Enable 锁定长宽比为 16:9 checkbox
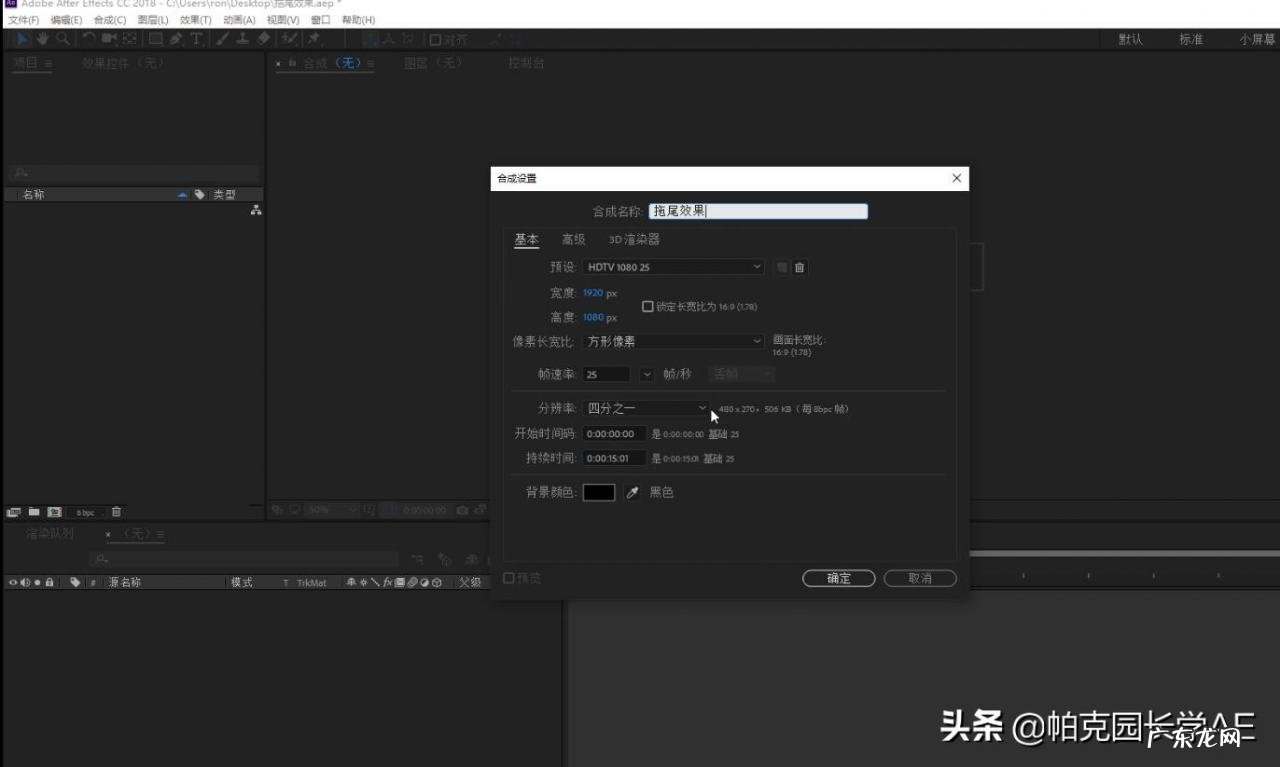The height and width of the screenshot is (767, 1280). point(648,306)
